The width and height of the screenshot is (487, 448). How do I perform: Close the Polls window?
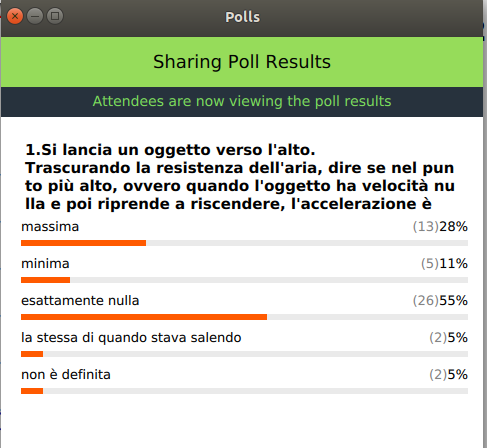[x=15, y=16]
